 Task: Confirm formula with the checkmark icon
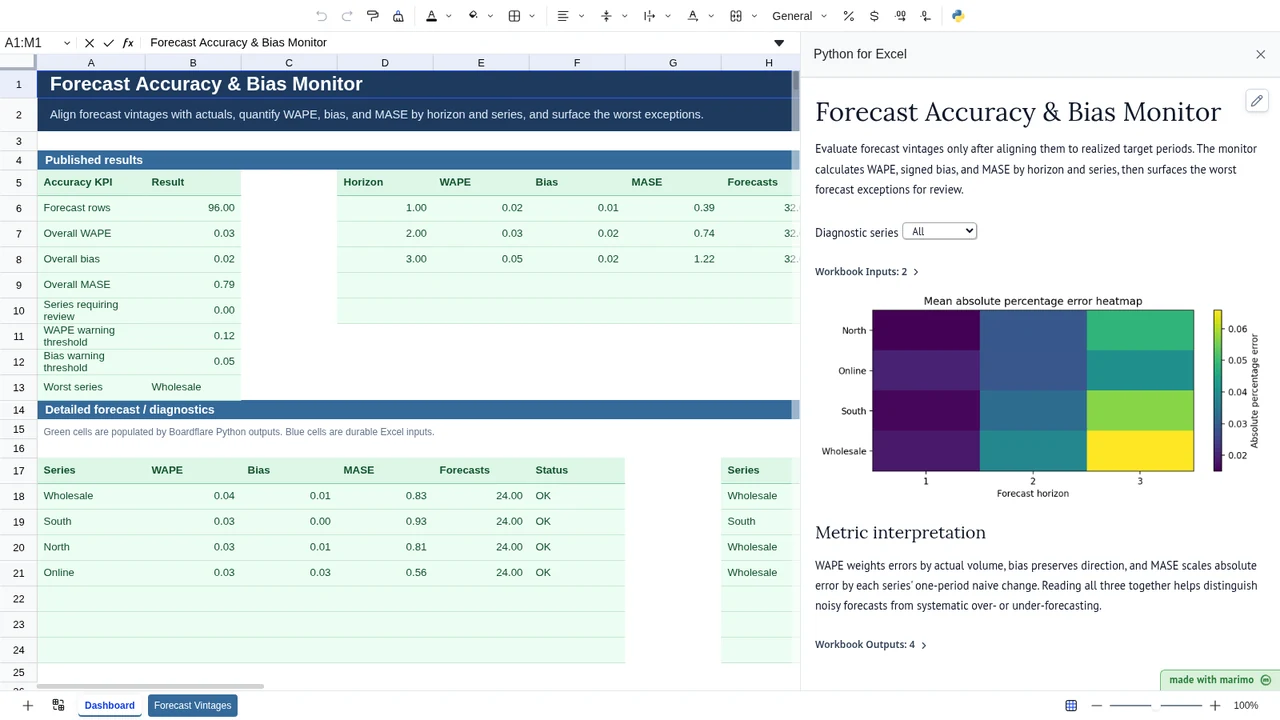(x=108, y=43)
